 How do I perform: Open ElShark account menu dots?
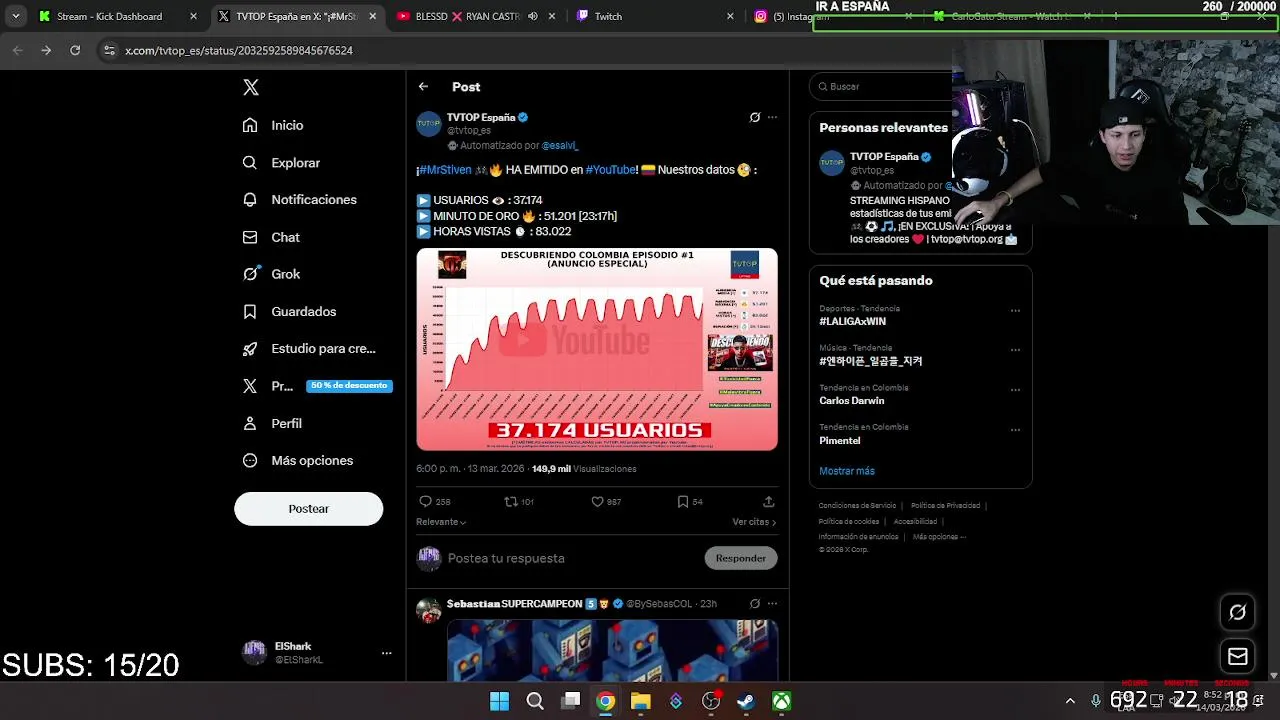click(x=387, y=653)
